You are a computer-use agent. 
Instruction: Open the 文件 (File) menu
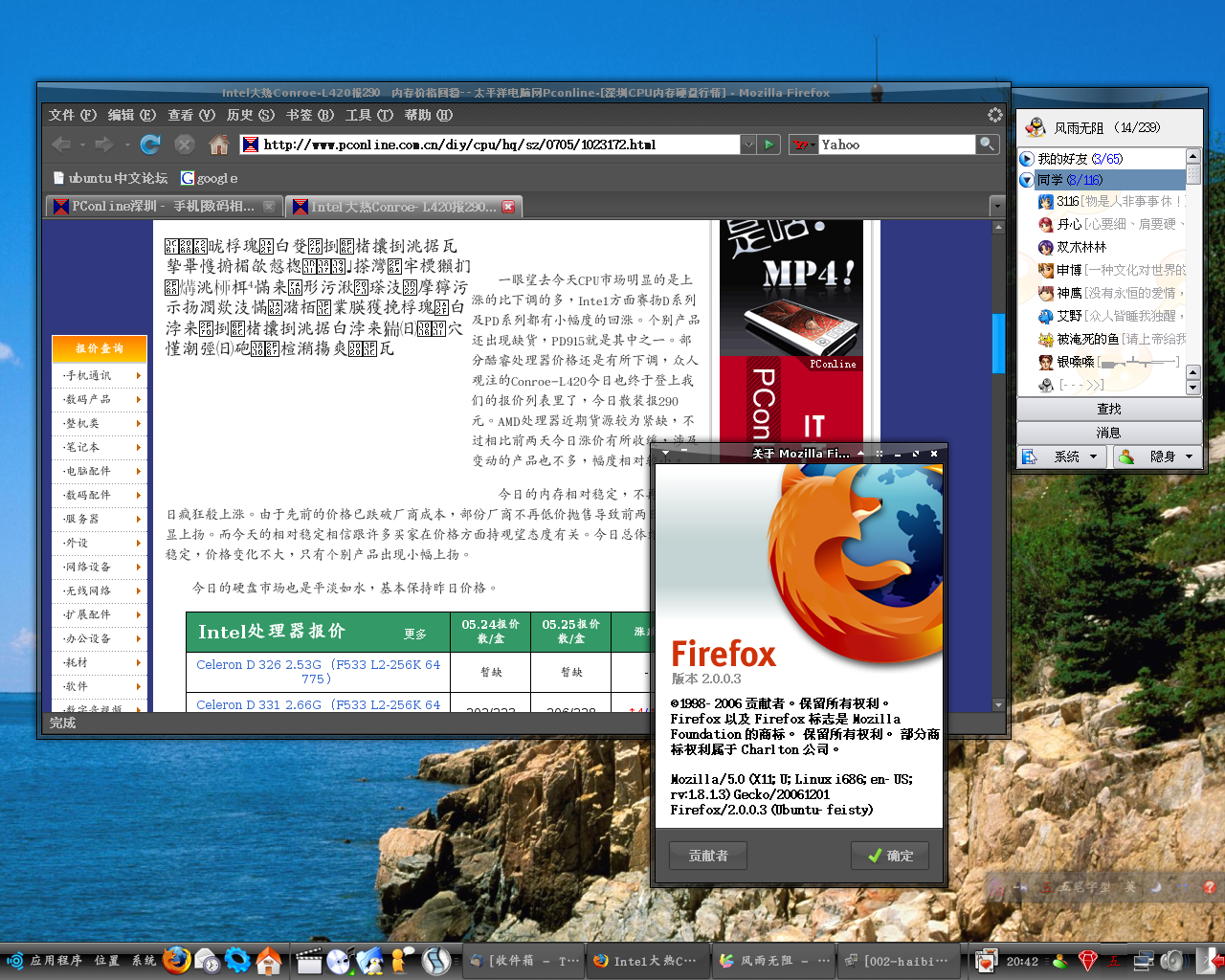[73, 115]
